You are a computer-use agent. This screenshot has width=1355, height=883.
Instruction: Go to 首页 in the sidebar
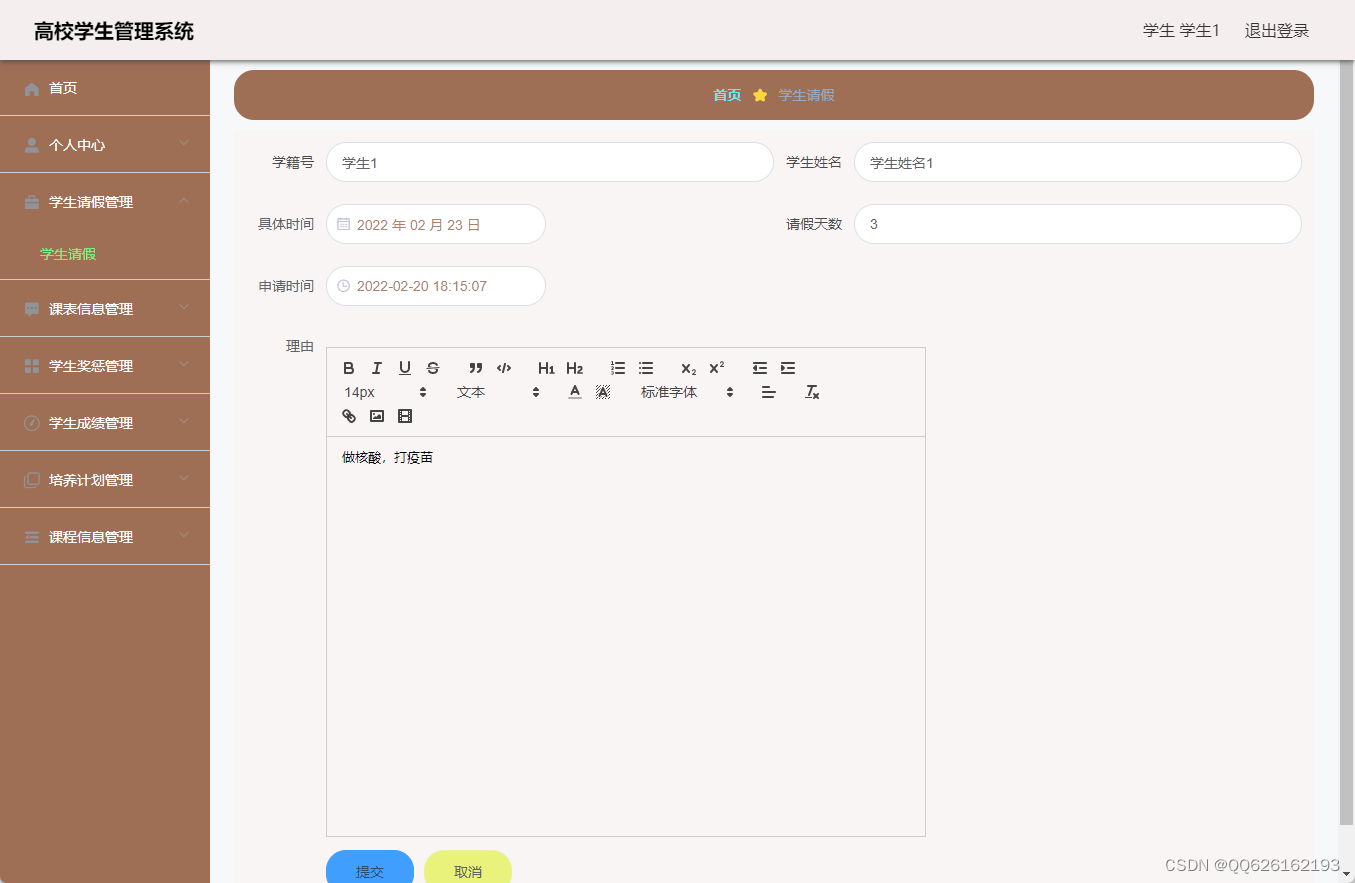pyautogui.click(x=105, y=88)
